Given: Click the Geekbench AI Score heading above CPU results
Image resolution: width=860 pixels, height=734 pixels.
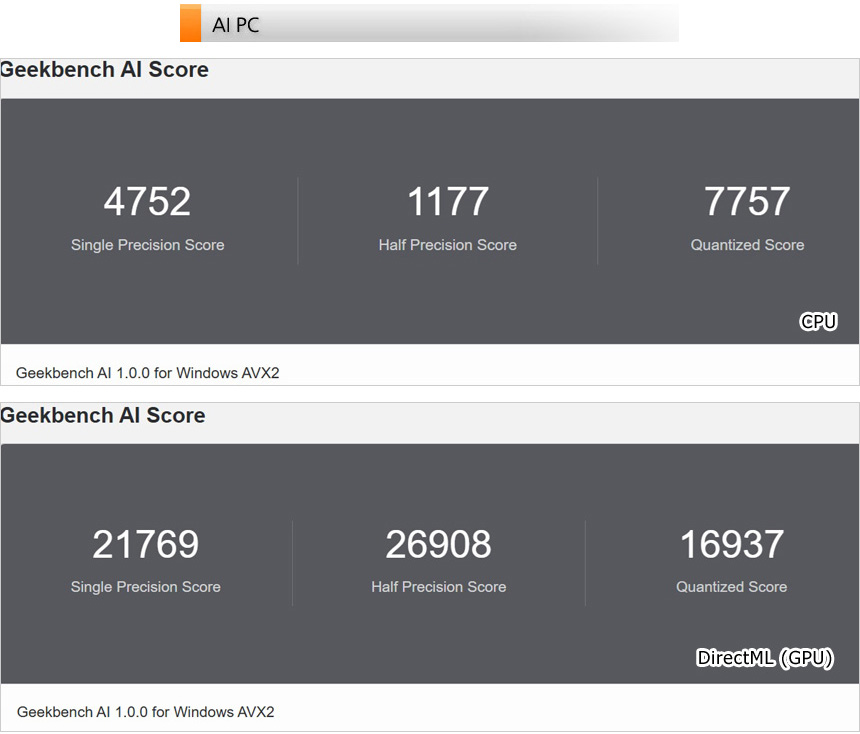Looking at the screenshot, I should (x=105, y=70).
